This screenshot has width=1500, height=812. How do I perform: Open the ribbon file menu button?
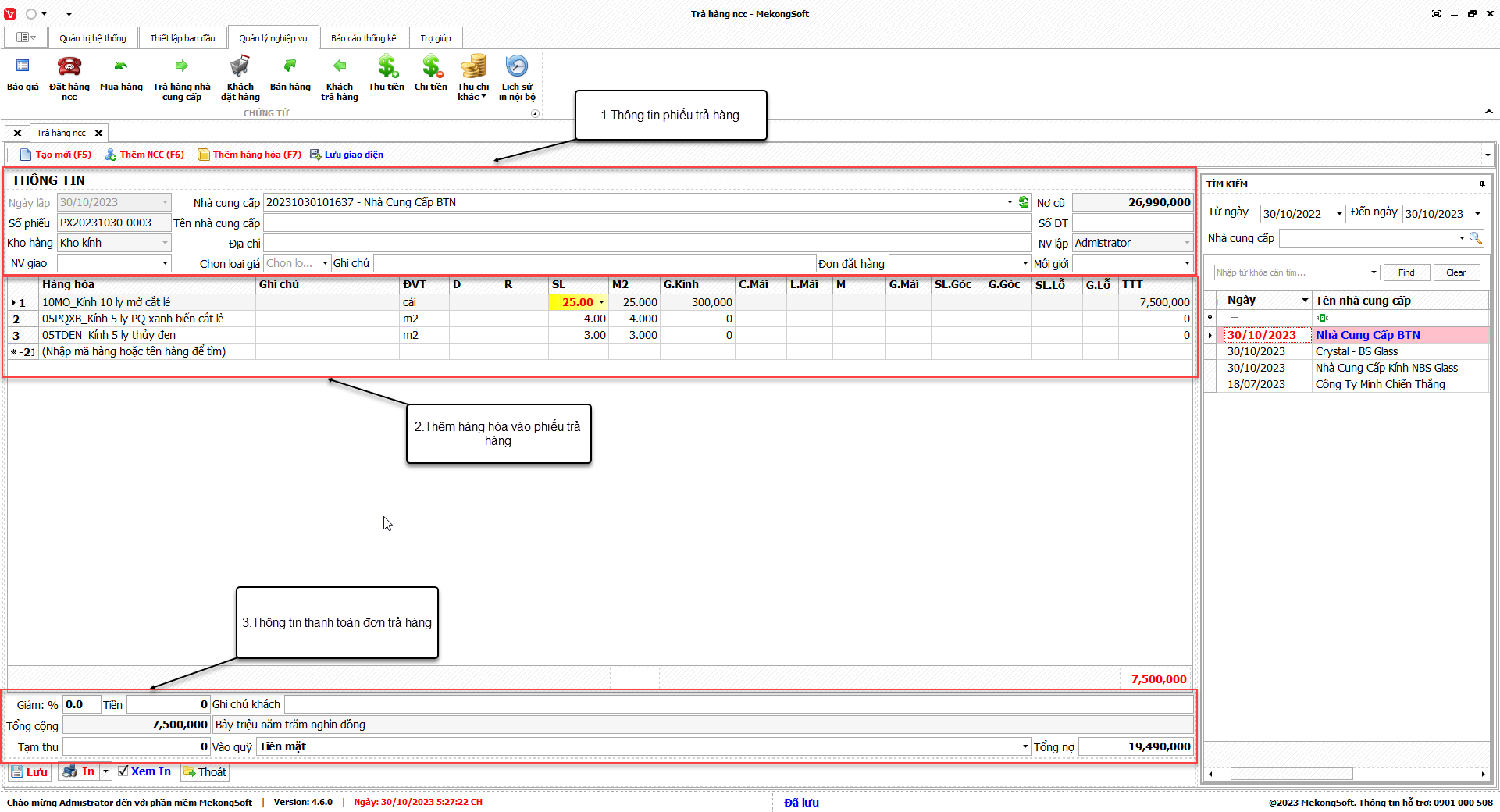point(26,37)
